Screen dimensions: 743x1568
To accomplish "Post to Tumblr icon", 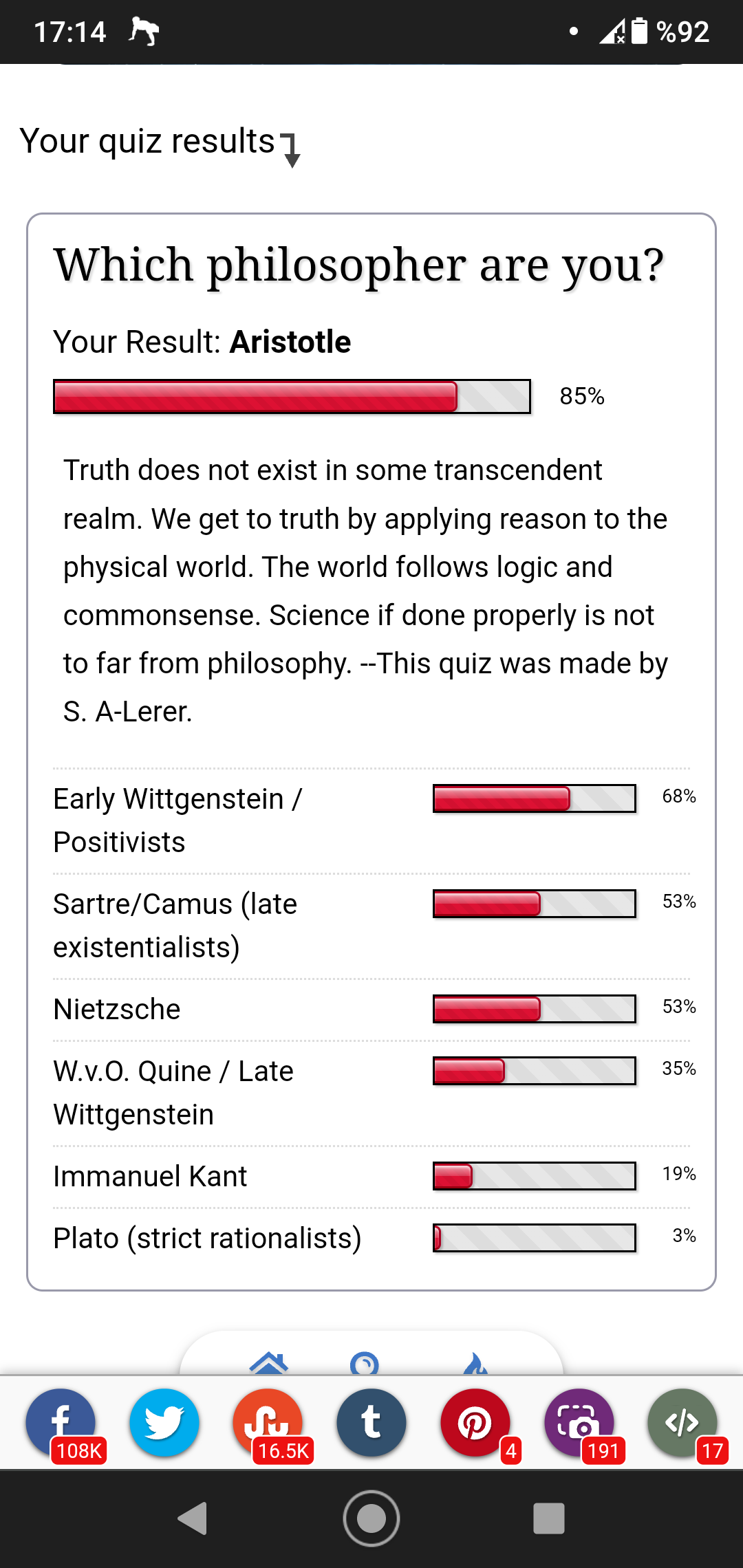I will (x=371, y=1422).
